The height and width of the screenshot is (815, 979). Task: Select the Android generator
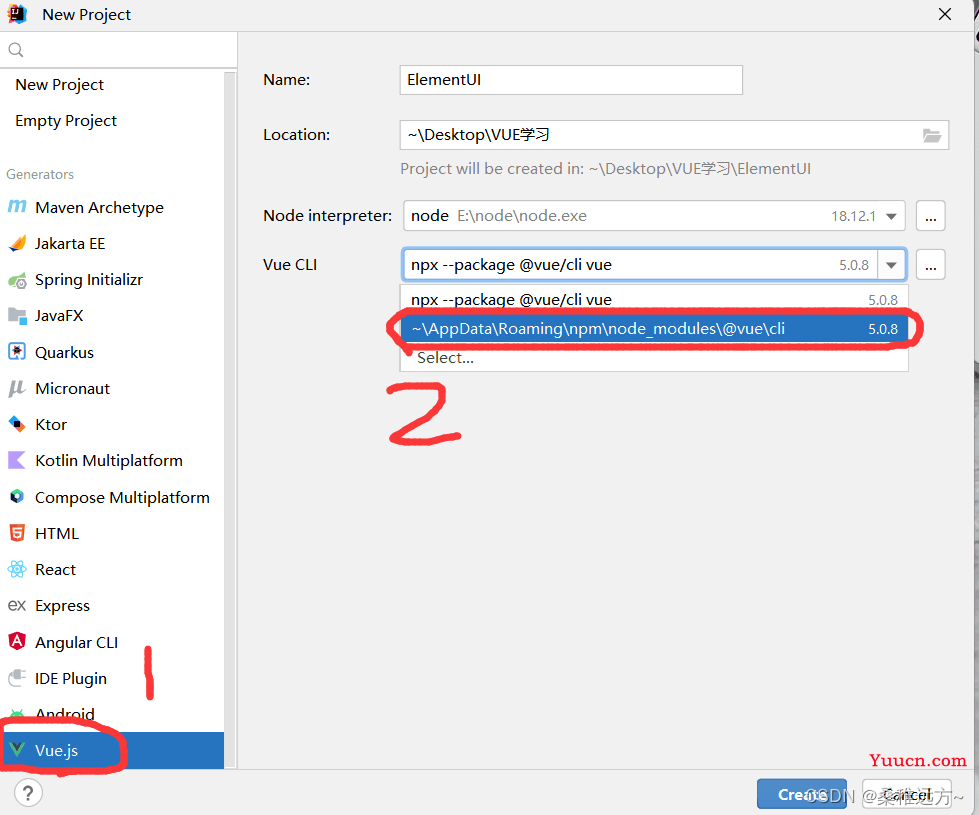click(112, 714)
